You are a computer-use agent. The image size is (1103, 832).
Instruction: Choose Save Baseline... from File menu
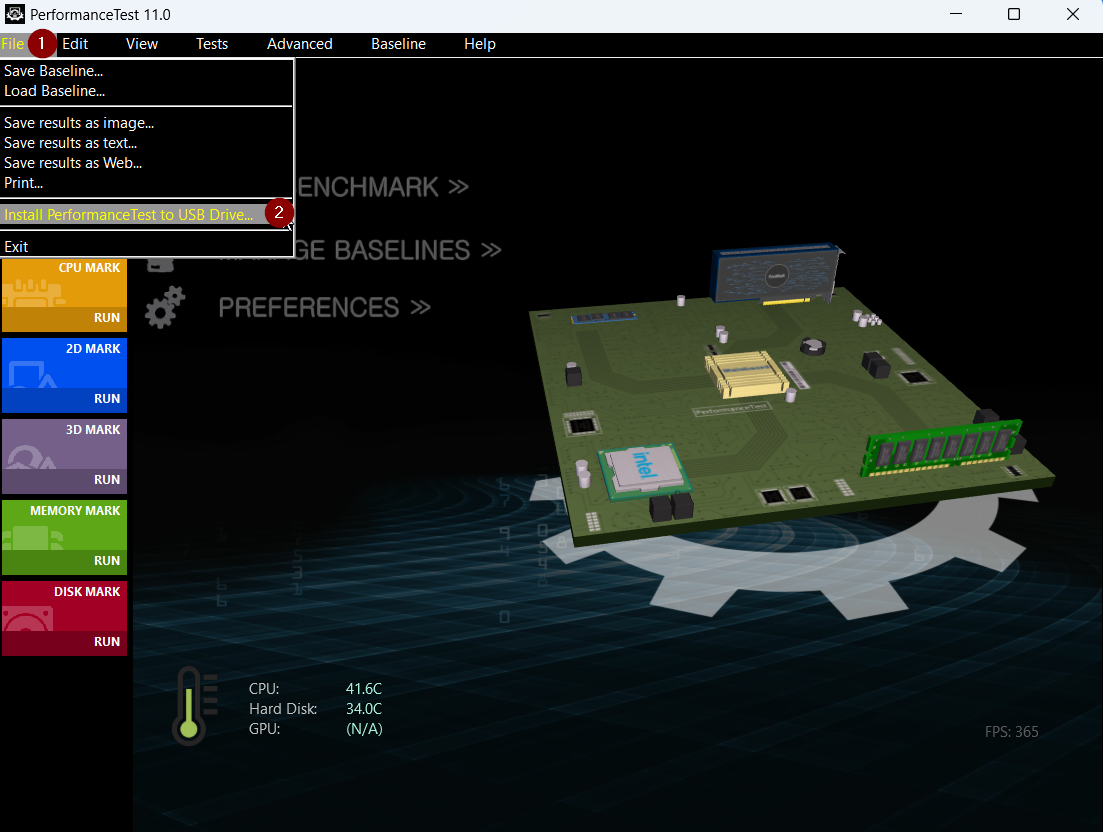(x=146, y=71)
